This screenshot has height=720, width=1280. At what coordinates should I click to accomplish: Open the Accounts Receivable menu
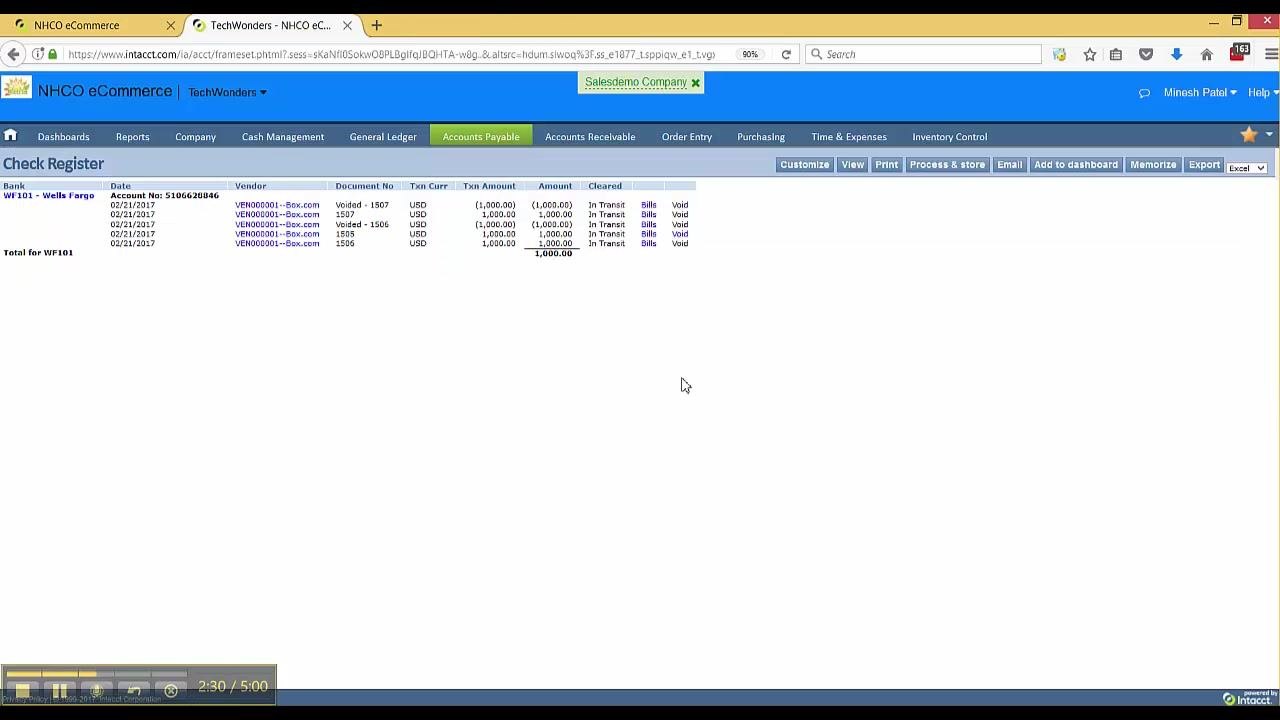(x=590, y=136)
